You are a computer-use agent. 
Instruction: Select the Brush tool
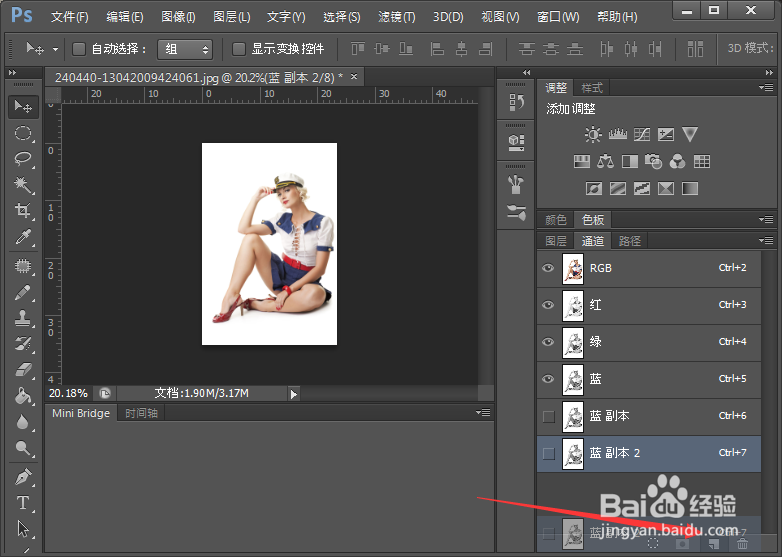pos(23,293)
